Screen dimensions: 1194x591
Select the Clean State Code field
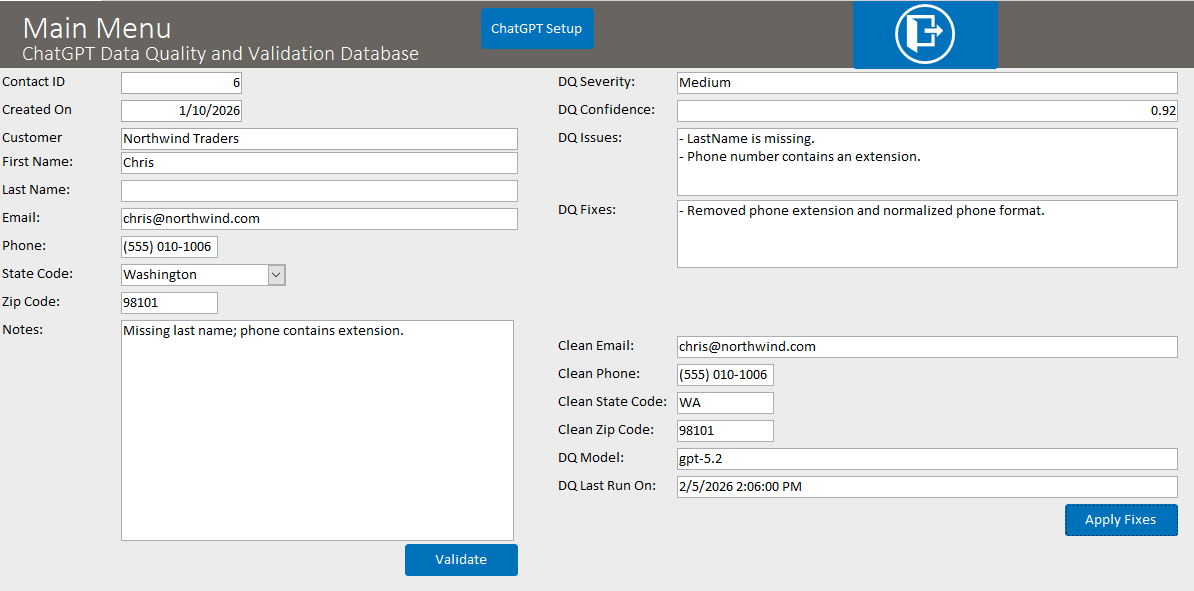725,403
